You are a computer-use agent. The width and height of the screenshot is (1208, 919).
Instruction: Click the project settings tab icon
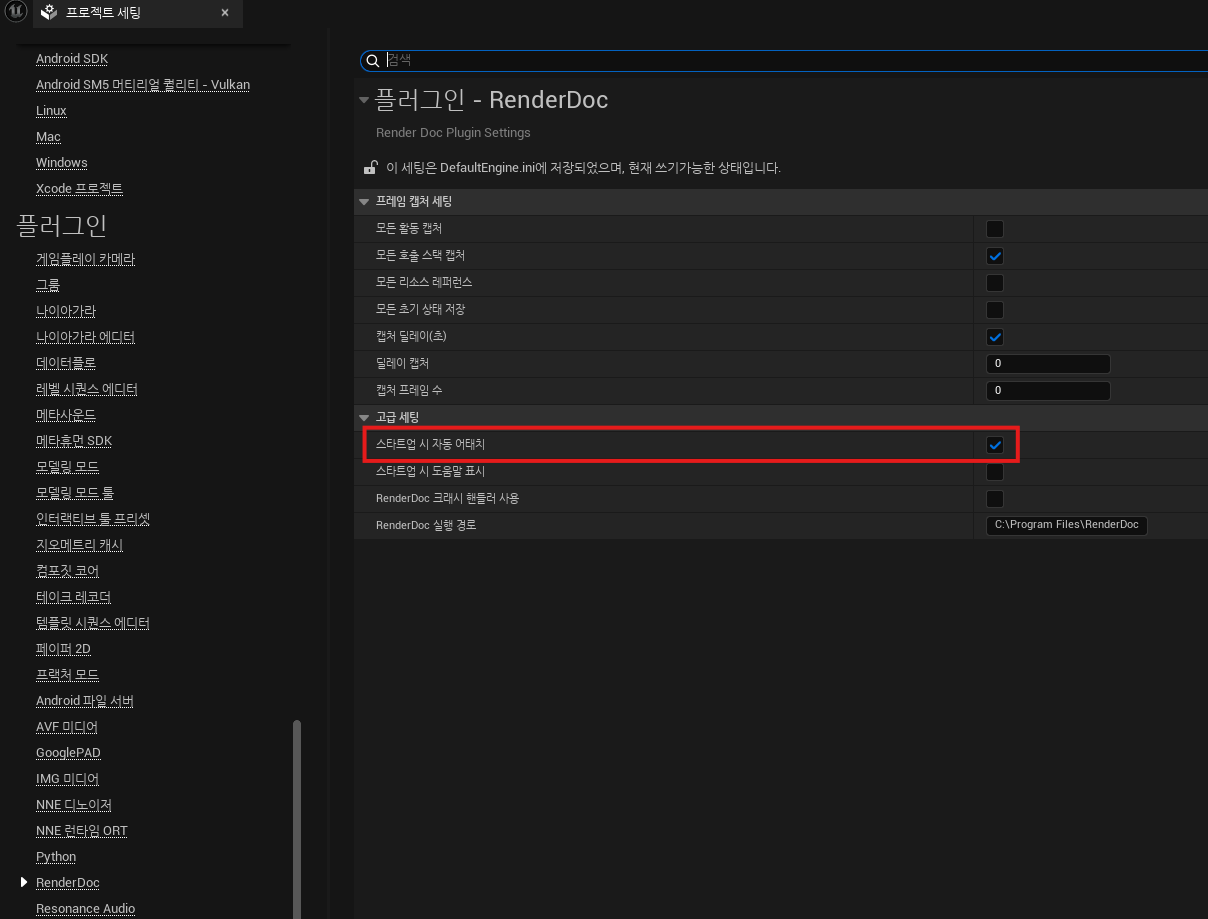48,13
